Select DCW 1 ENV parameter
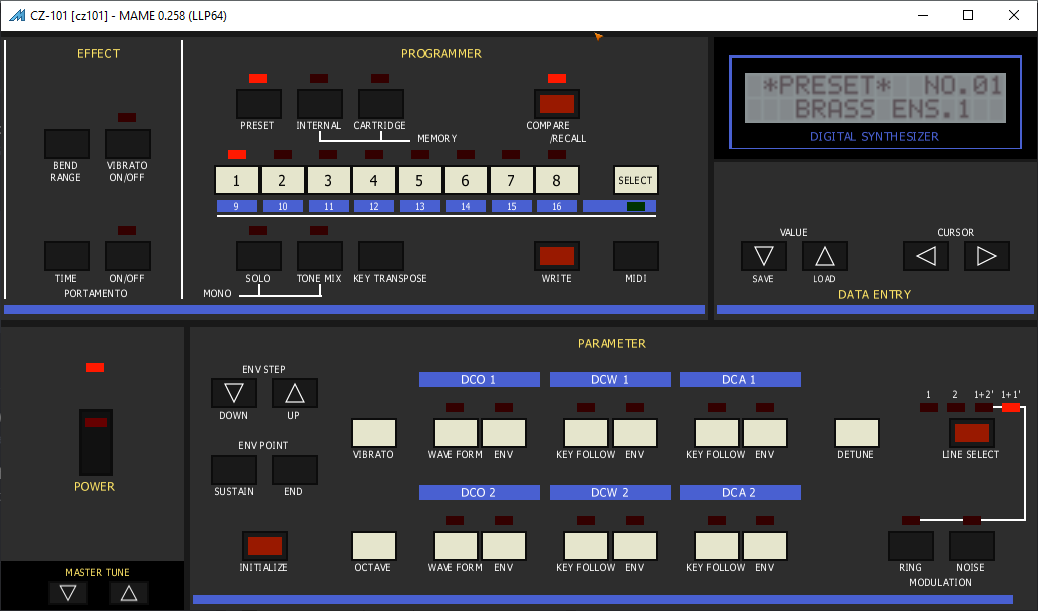This screenshot has height=611, width=1038. 635,433
